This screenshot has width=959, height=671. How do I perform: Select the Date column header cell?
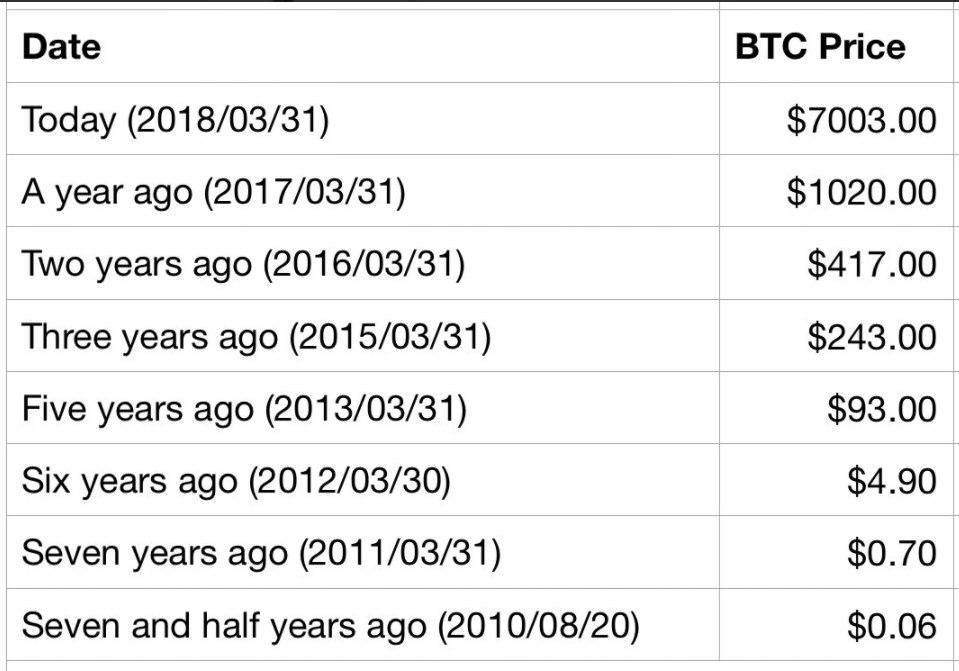(363, 46)
